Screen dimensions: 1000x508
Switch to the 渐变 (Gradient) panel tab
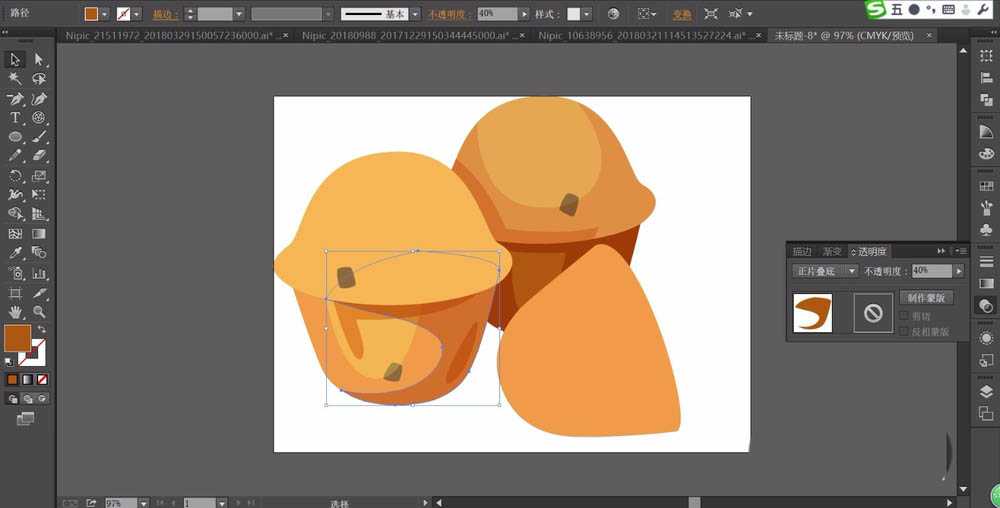(x=832, y=251)
